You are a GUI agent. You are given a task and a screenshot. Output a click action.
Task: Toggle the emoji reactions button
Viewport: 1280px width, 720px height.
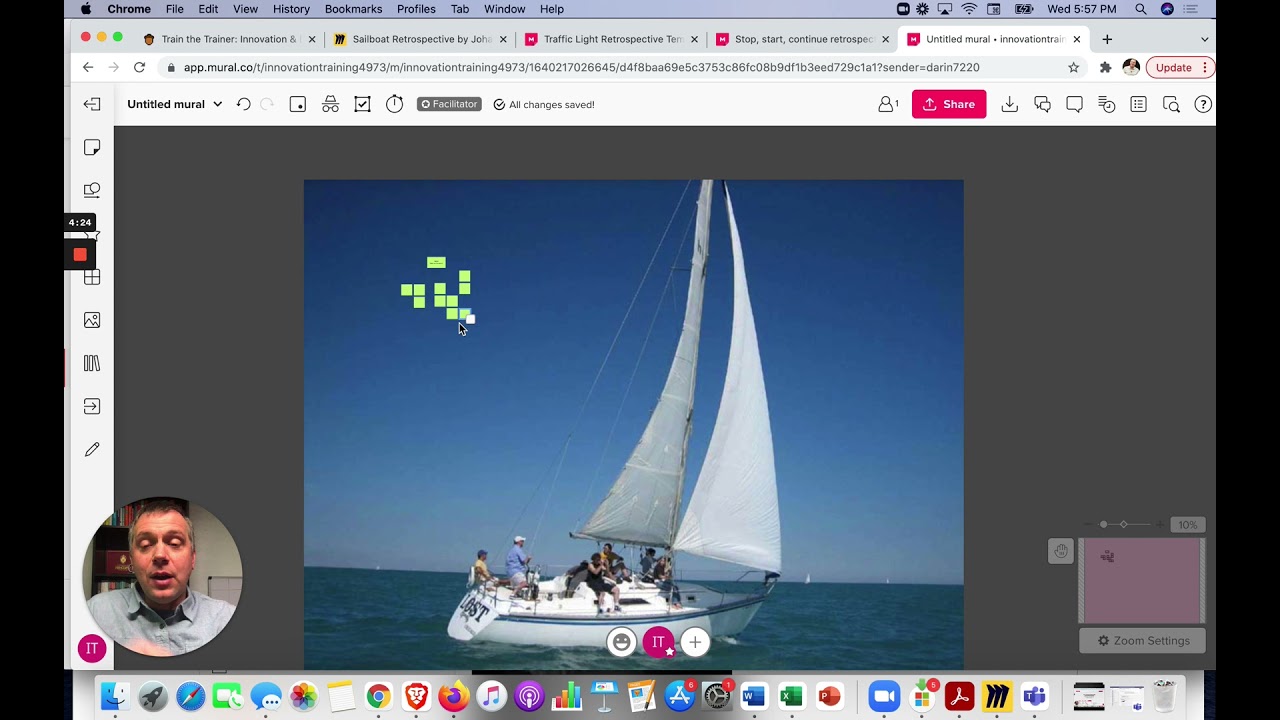tap(621, 642)
